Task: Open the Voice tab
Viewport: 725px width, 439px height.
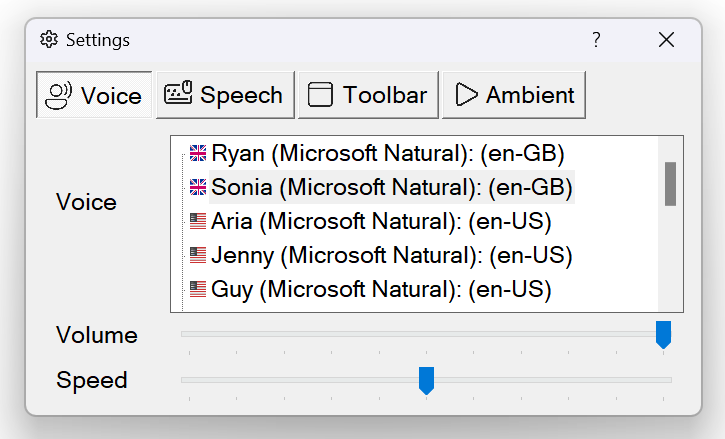Action: pos(94,95)
